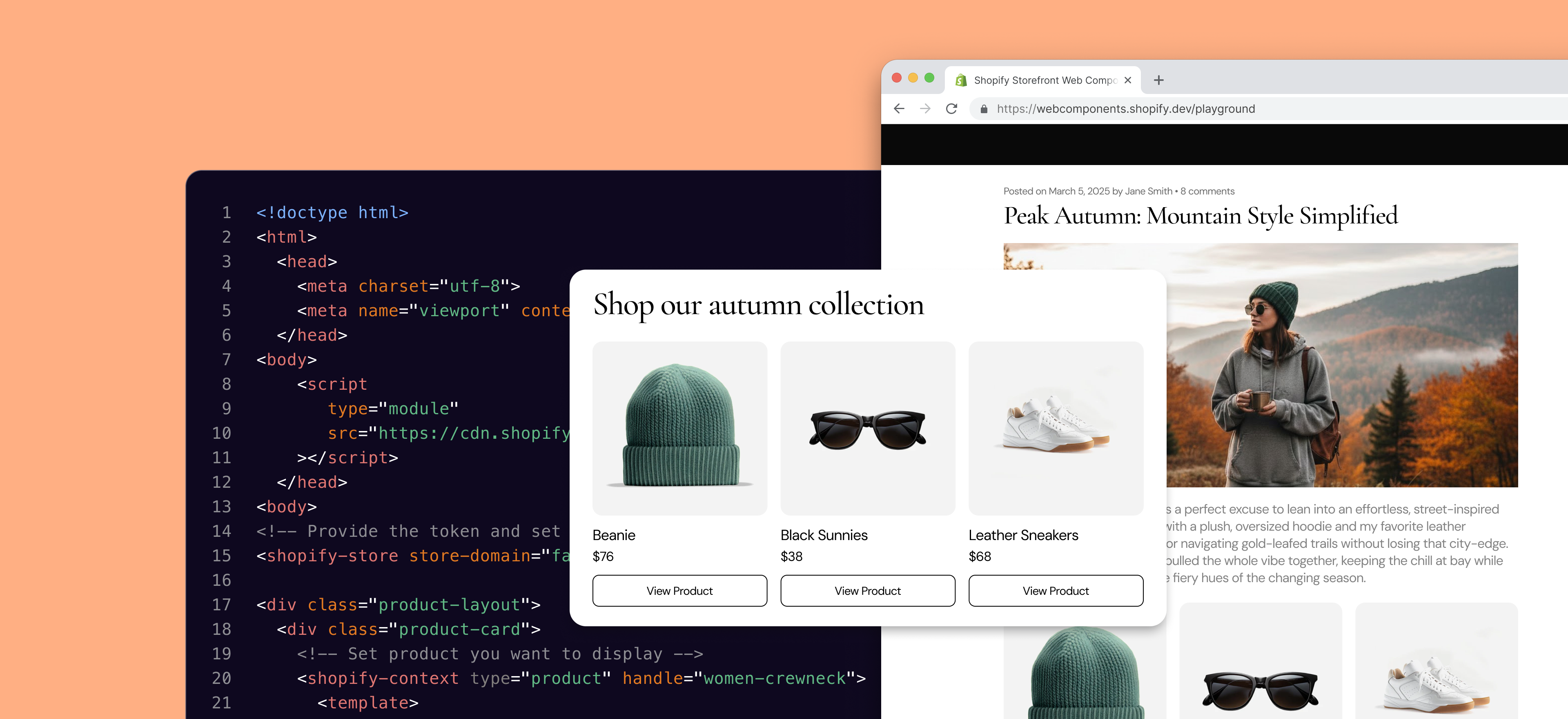Screen dimensions: 1568x719
Task: Click the Set product you want comment line
Action: (x=500, y=654)
